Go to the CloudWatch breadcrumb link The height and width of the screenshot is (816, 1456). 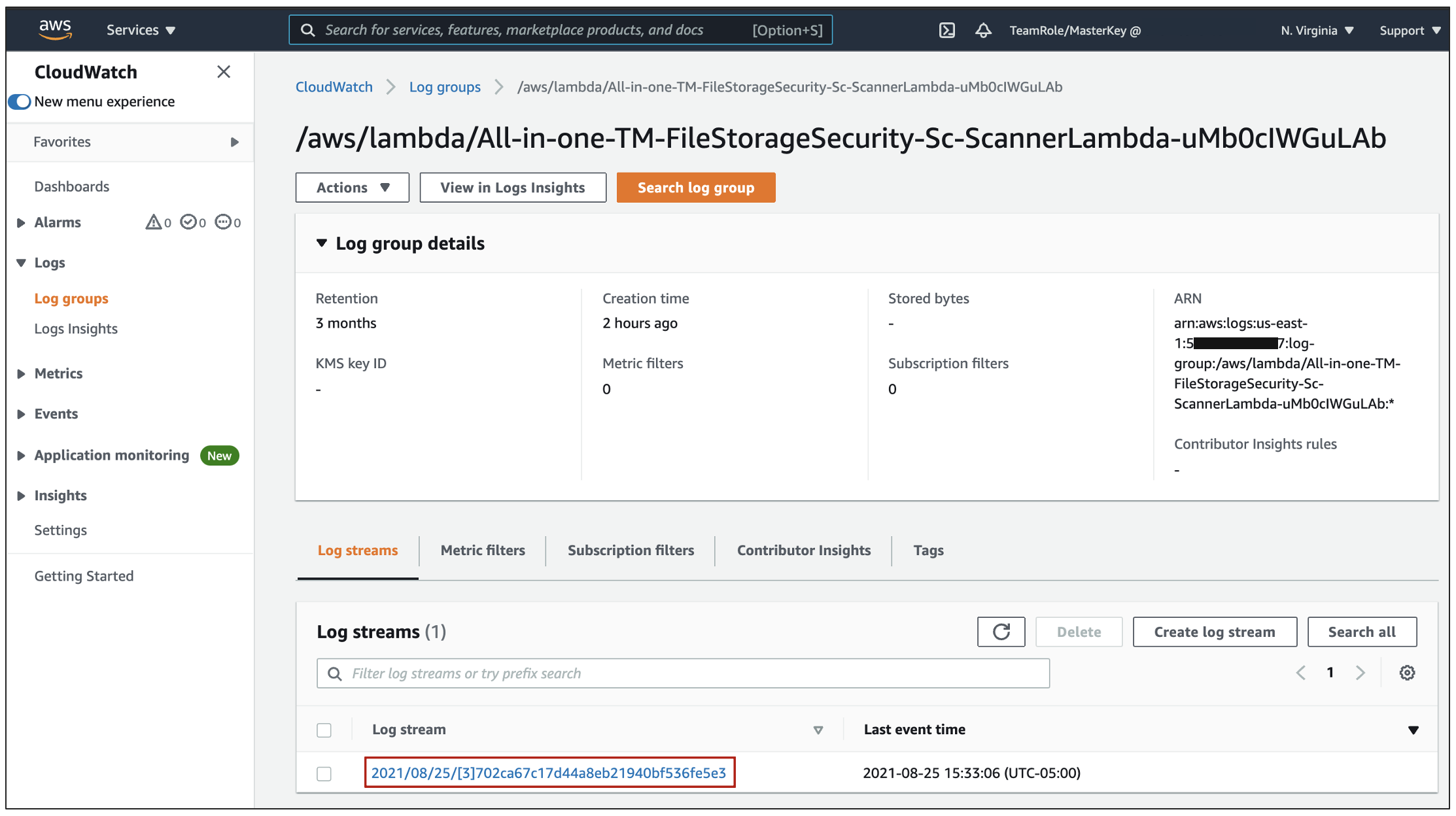coord(334,87)
